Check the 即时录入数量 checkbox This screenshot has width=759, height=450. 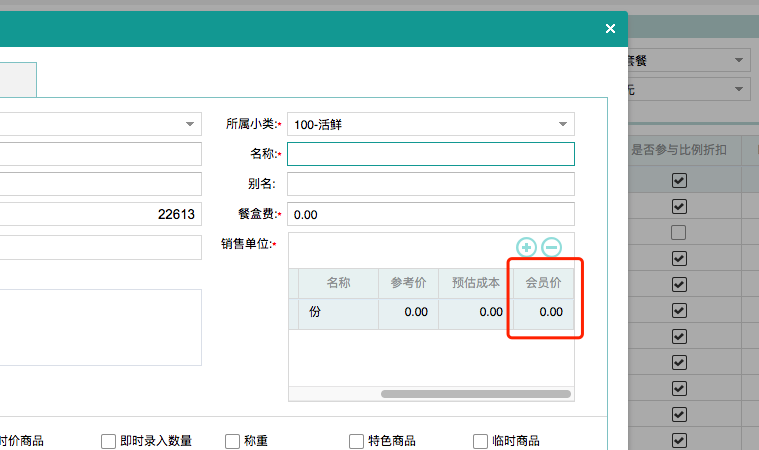[x=109, y=441]
